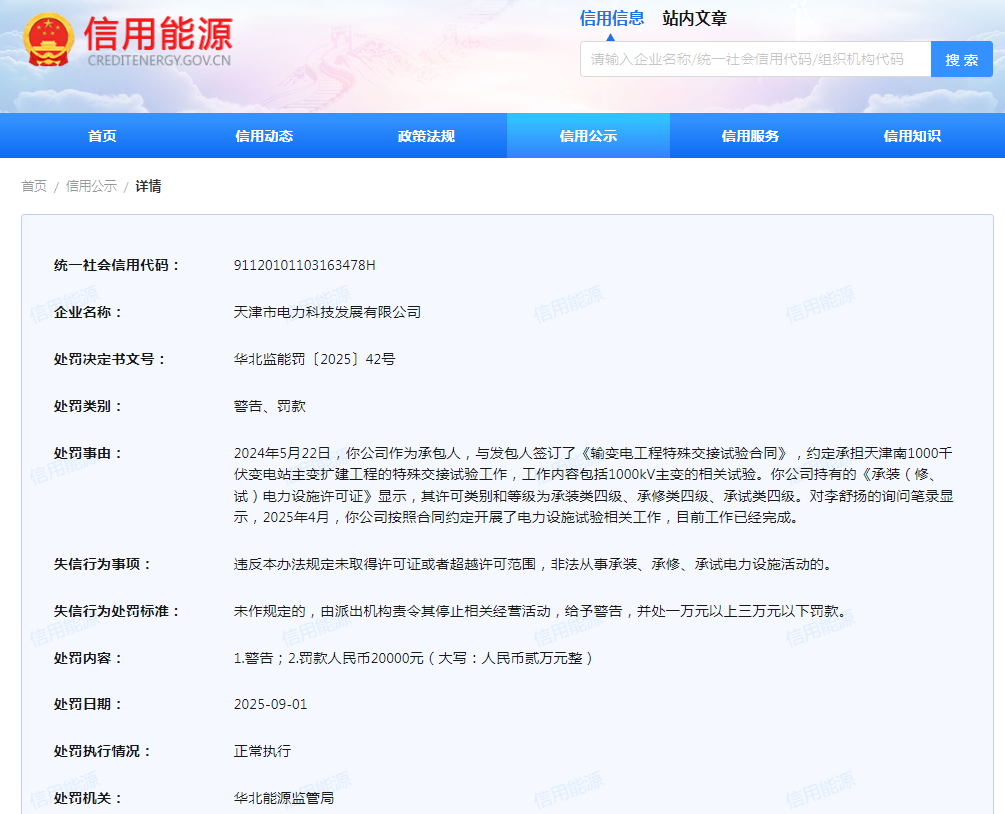This screenshot has width=1005, height=814.
Task: Select 信用公示 navigation menu item
Action: 588,136
